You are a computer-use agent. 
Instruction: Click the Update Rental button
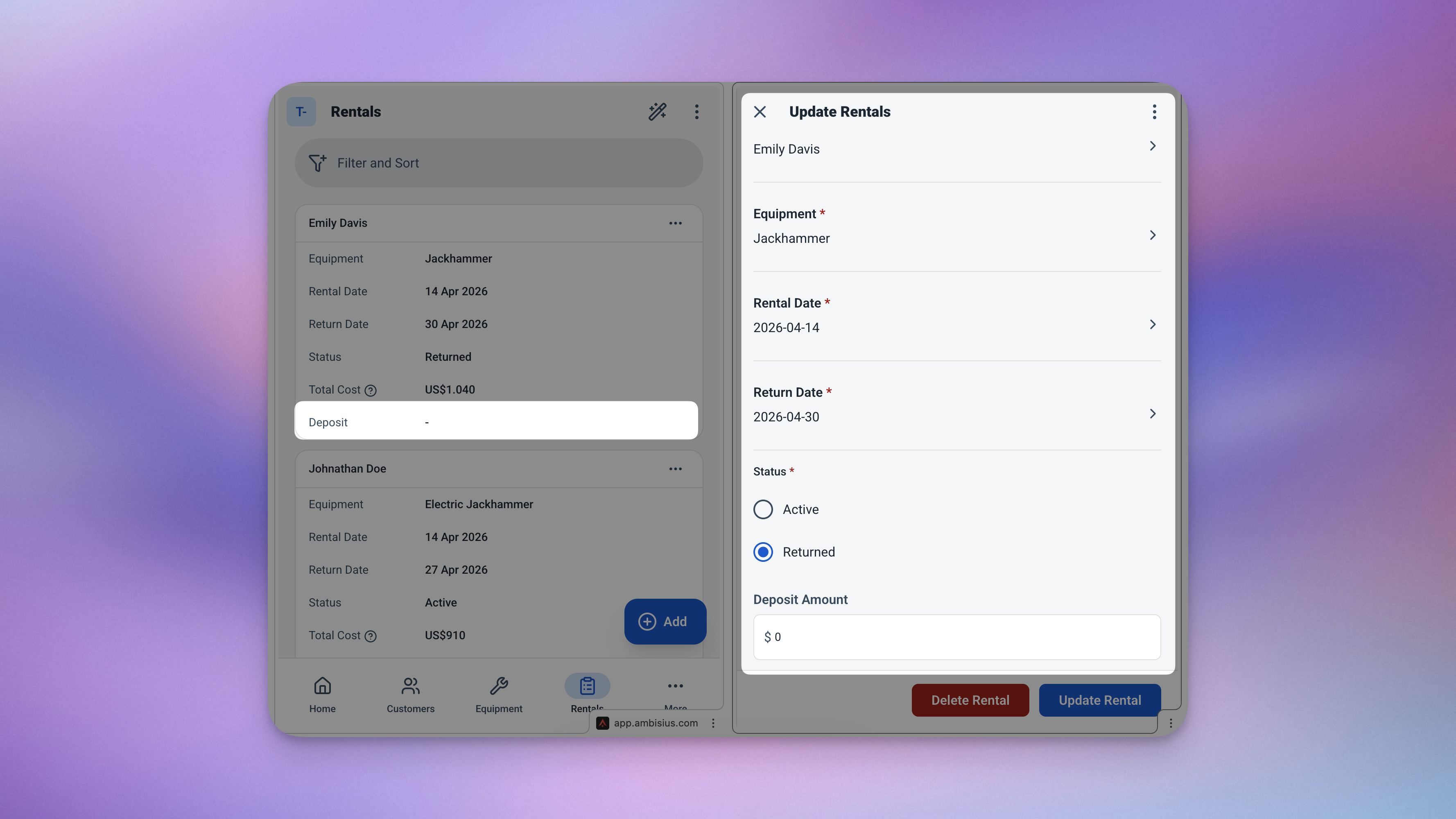pos(1099,700)
